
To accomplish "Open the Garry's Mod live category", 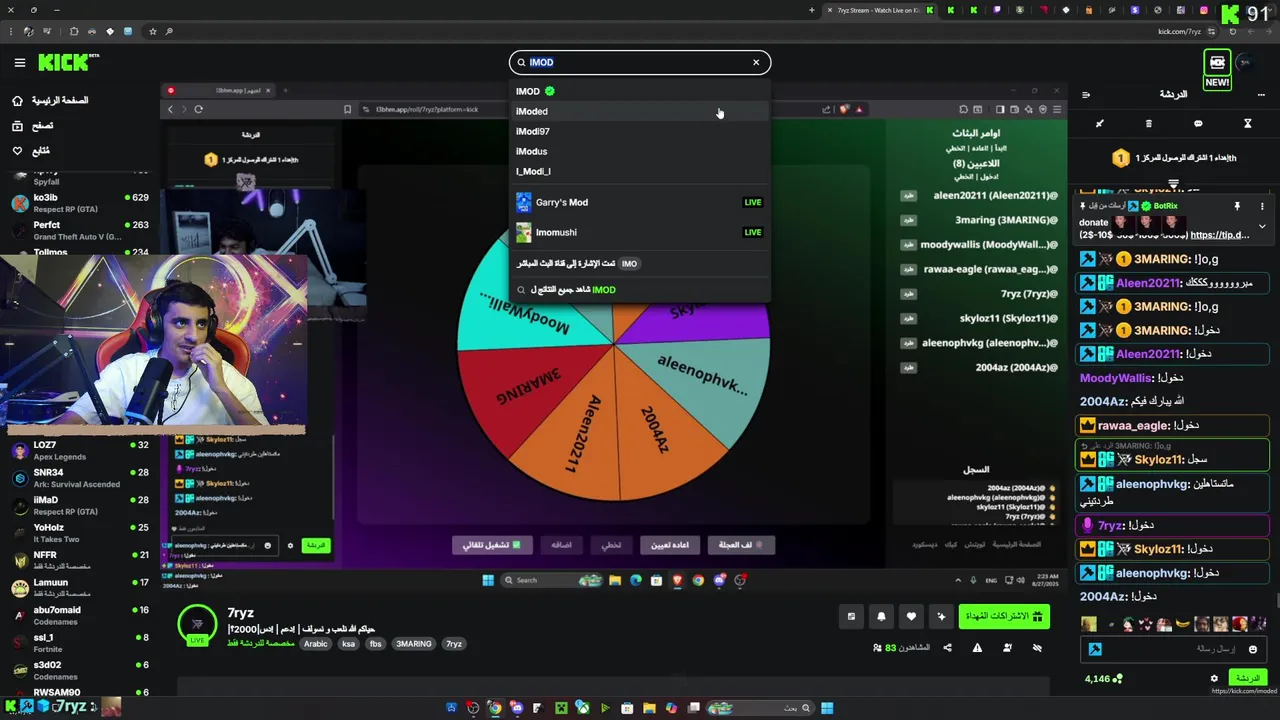I will pyautogui.click(x=639, y=202).
